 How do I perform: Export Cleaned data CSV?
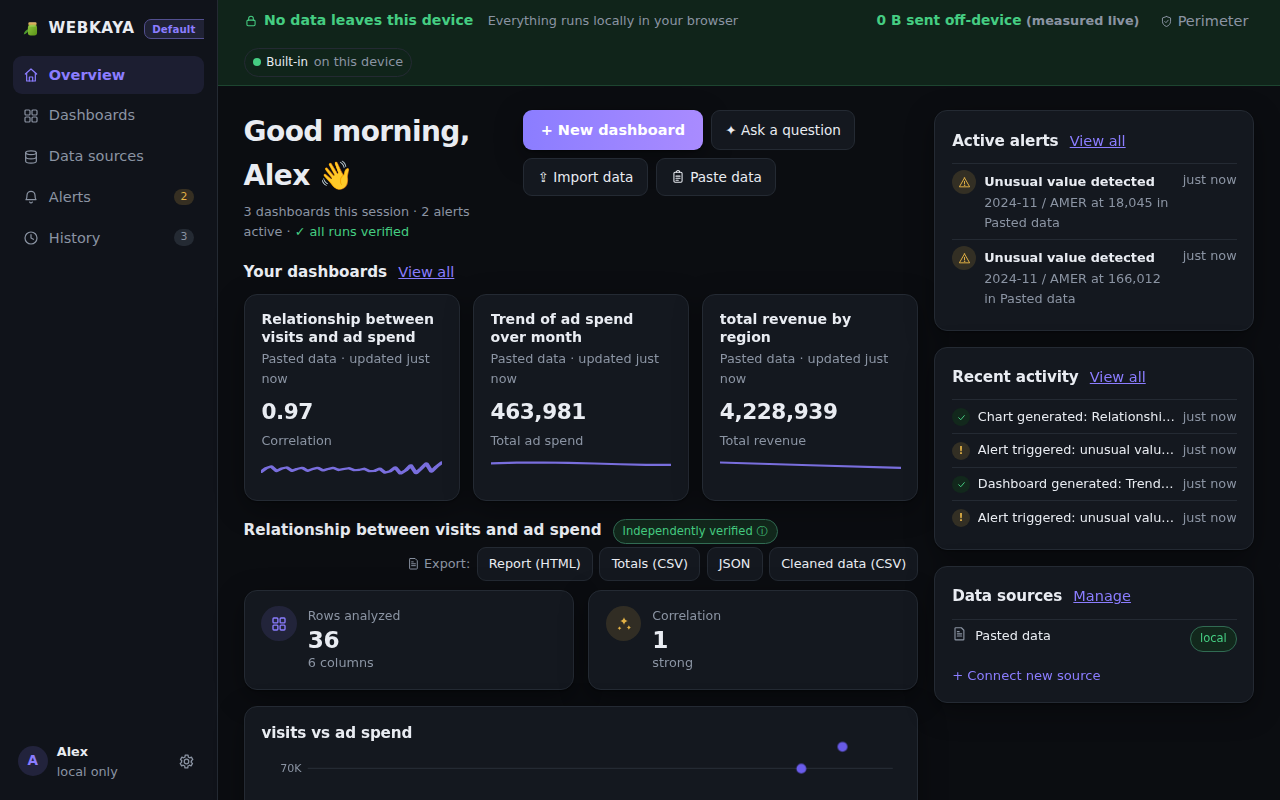[843, 564]
